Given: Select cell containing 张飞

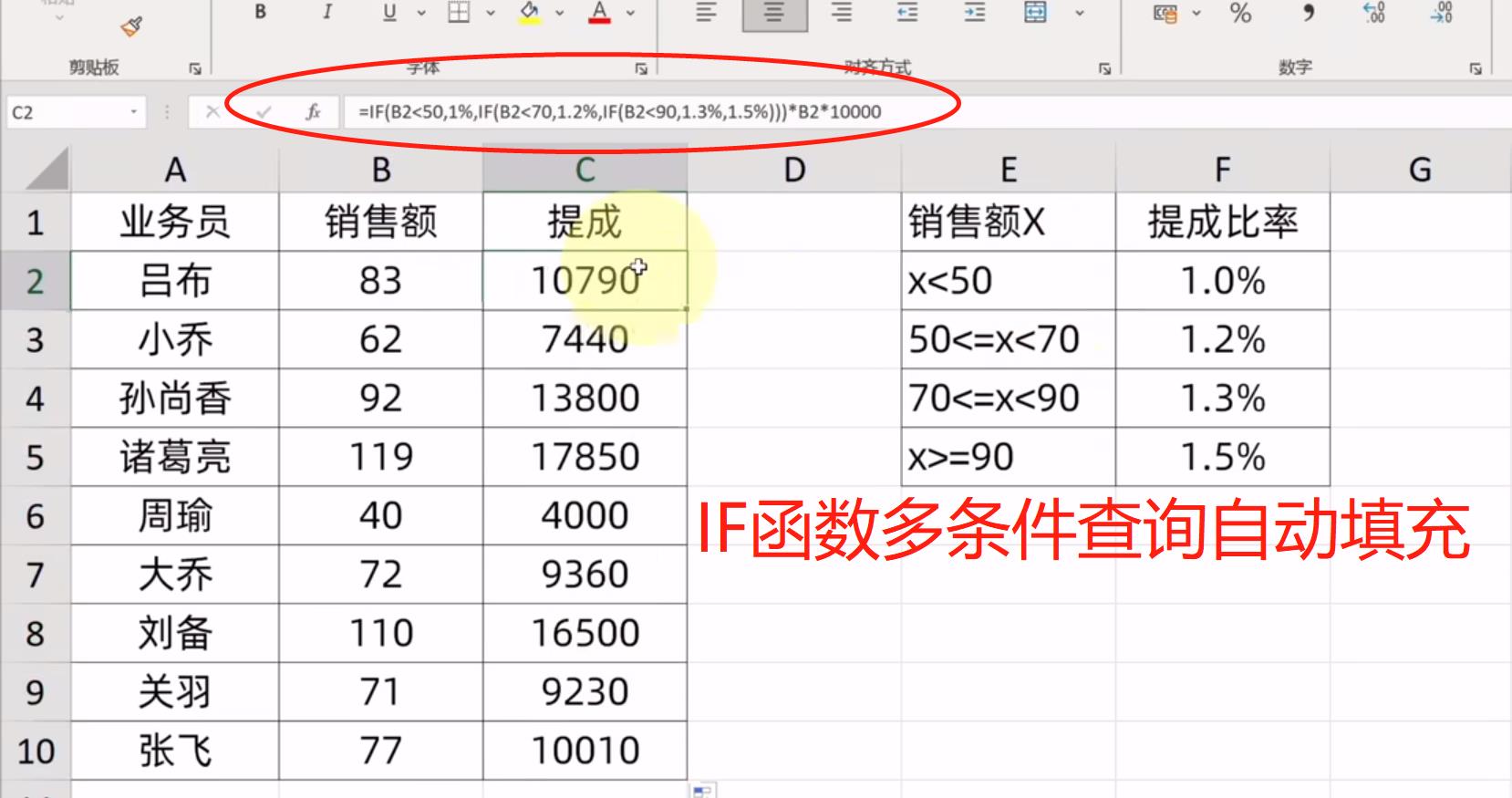Looking at the screenshot, I should pyautogui.click(x=175, y=751).
